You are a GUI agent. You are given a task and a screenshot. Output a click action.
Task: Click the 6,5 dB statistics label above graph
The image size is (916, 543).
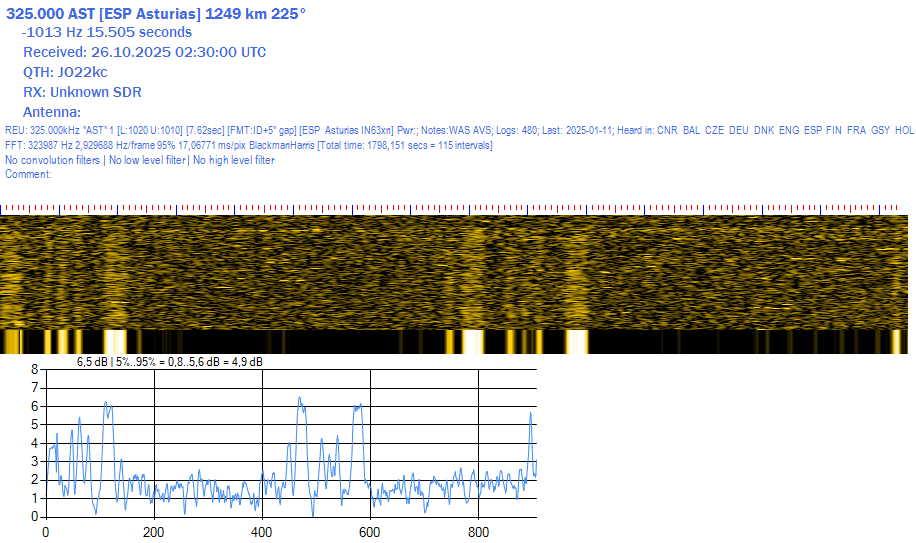(x=170, y=361)
